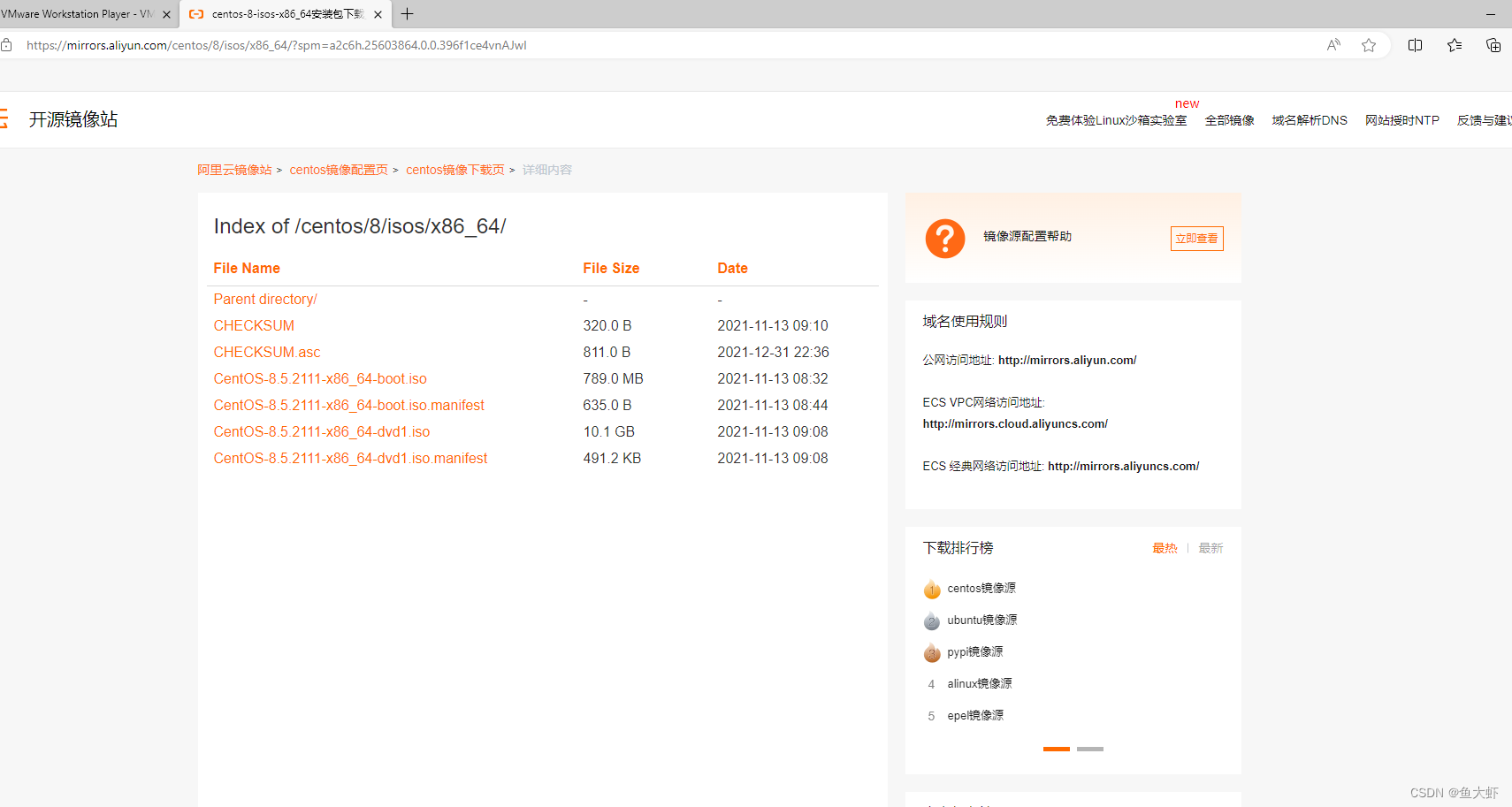1512x807 pixels.
Task: Download the CHECKSUM file
Action: (254, 326)
